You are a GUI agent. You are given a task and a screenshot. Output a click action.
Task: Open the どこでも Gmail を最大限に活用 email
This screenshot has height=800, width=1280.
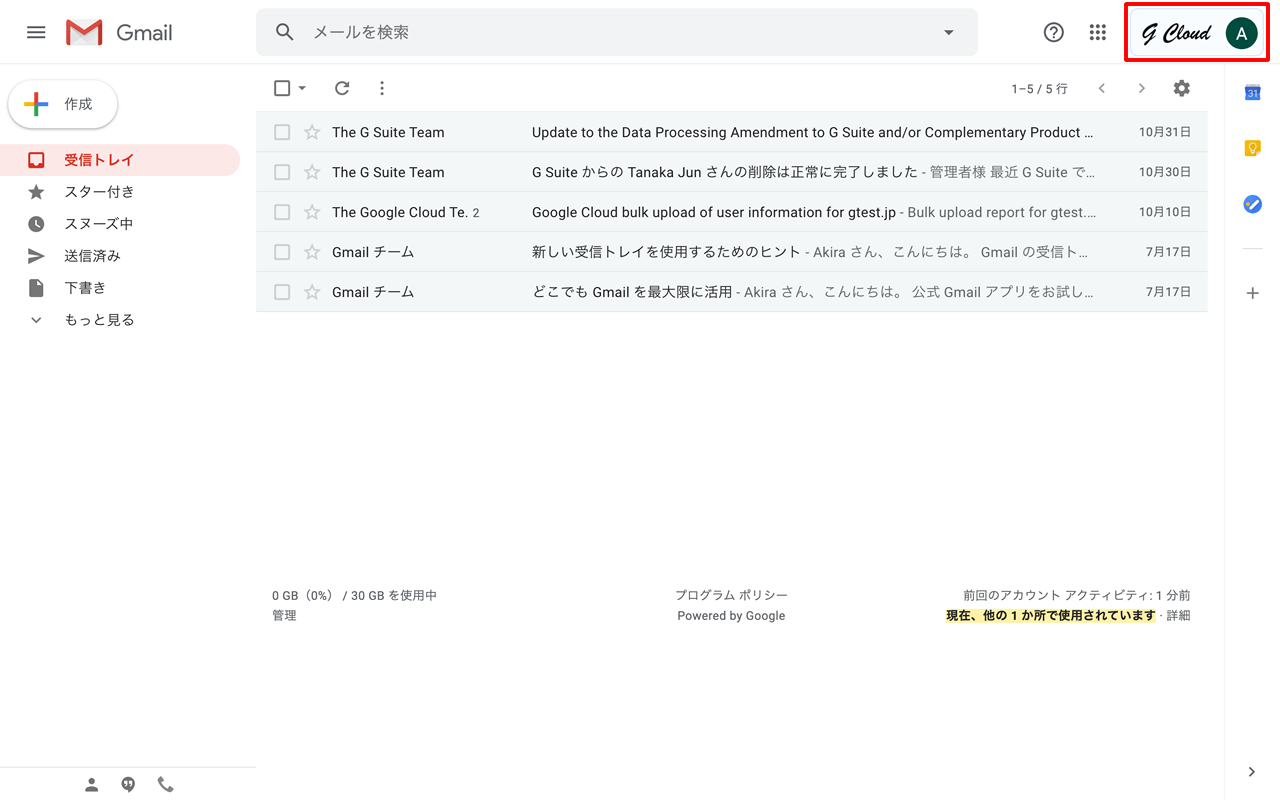[632, 292]
